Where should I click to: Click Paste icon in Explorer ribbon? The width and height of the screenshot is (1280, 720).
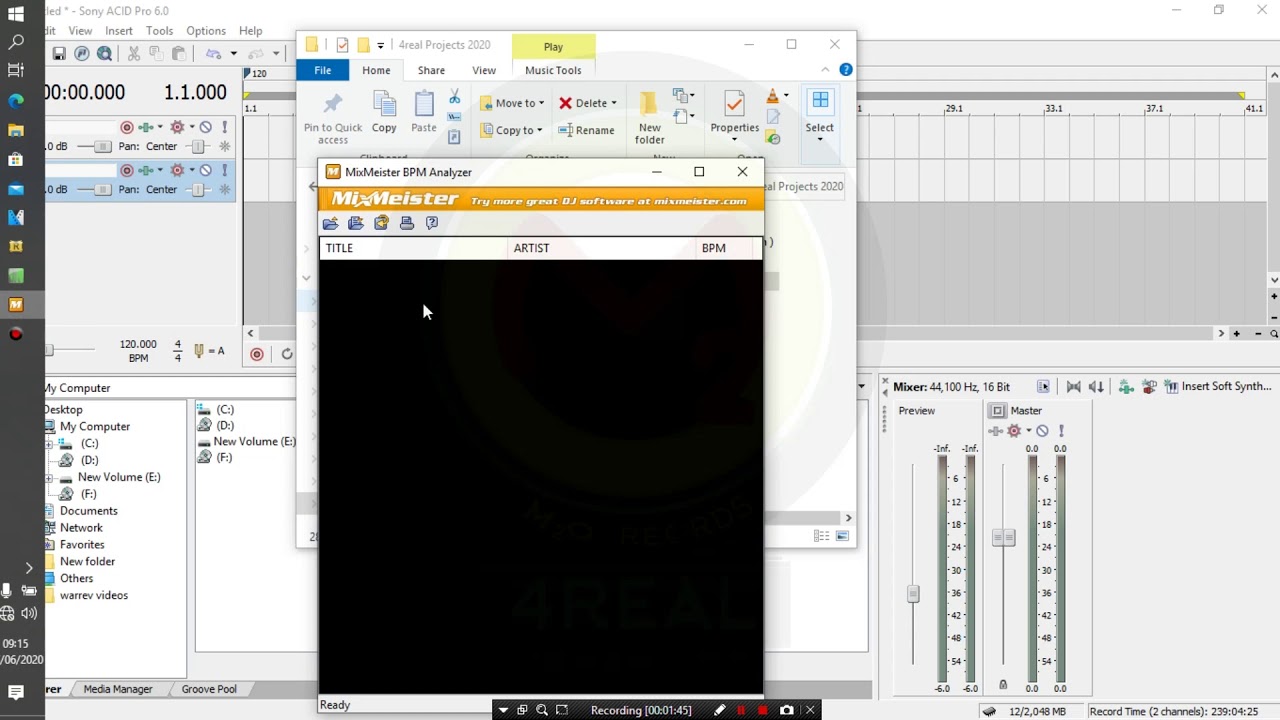click(x=424, y=112)
